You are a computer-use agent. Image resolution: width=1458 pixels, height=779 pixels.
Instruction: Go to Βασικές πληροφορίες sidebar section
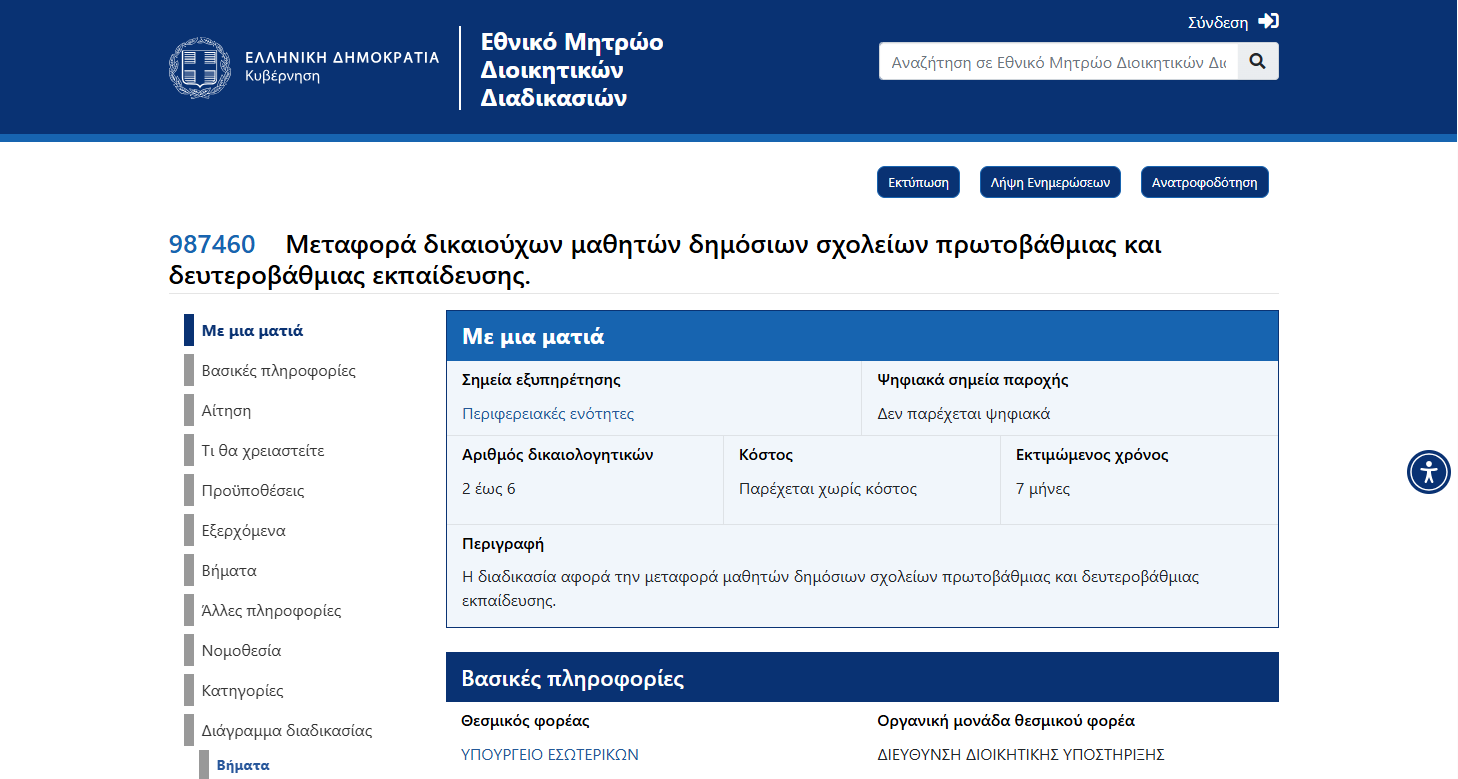pyautogui.click(x=278, y=371)
